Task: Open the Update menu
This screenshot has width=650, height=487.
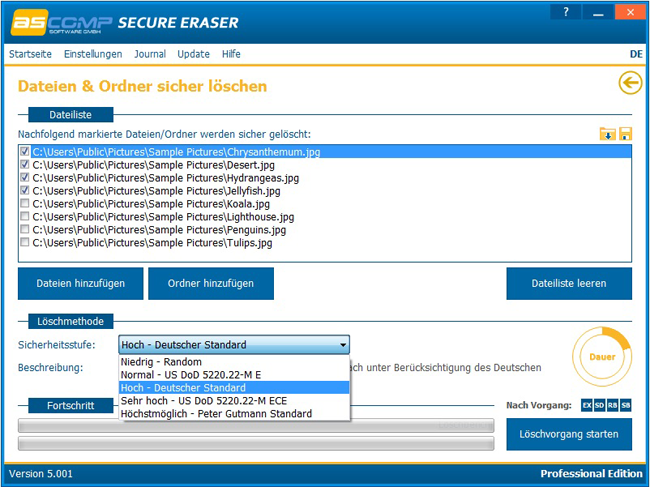Action: pos(194,54)
